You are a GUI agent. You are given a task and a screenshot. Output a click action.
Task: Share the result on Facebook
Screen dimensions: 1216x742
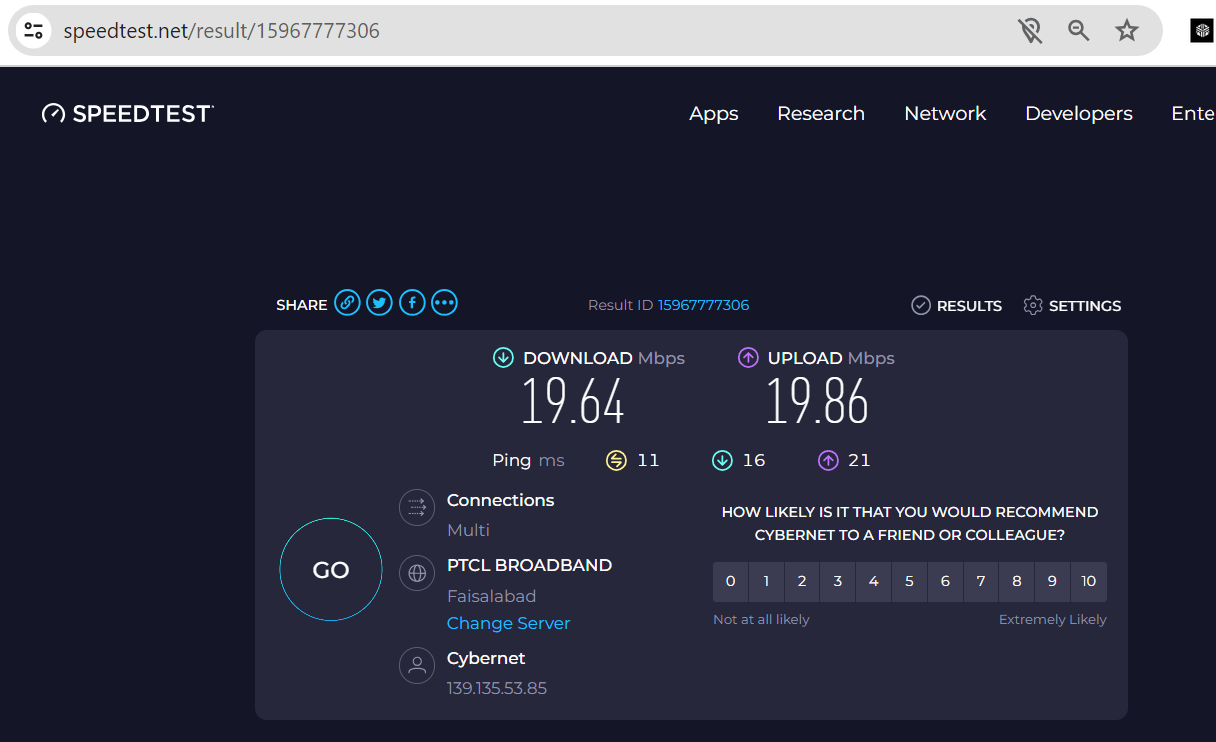tap(412, 303)
